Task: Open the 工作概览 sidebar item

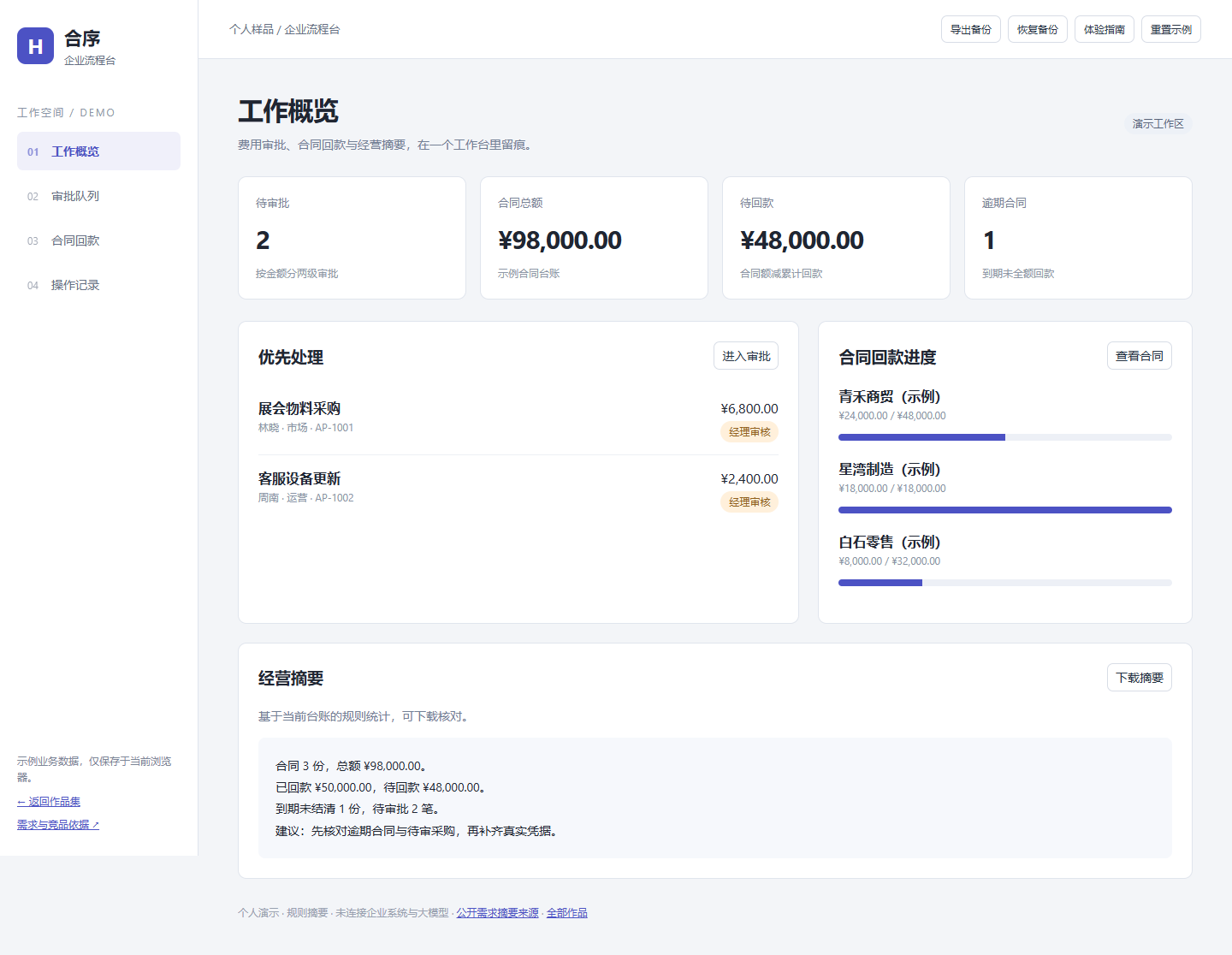Action: [98, 151]
